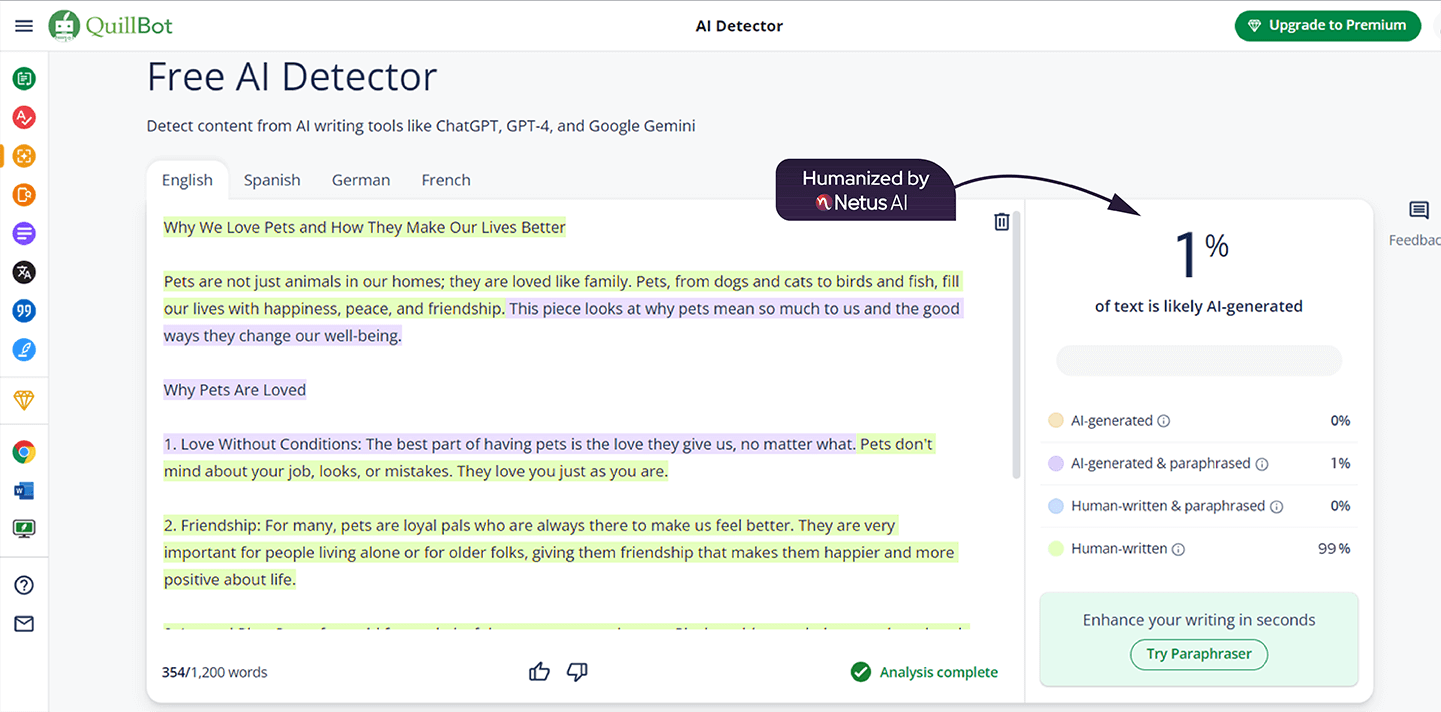Click the Try Paraphraser button
This screenshot has height=712, width=1441.
[1198, 654]
